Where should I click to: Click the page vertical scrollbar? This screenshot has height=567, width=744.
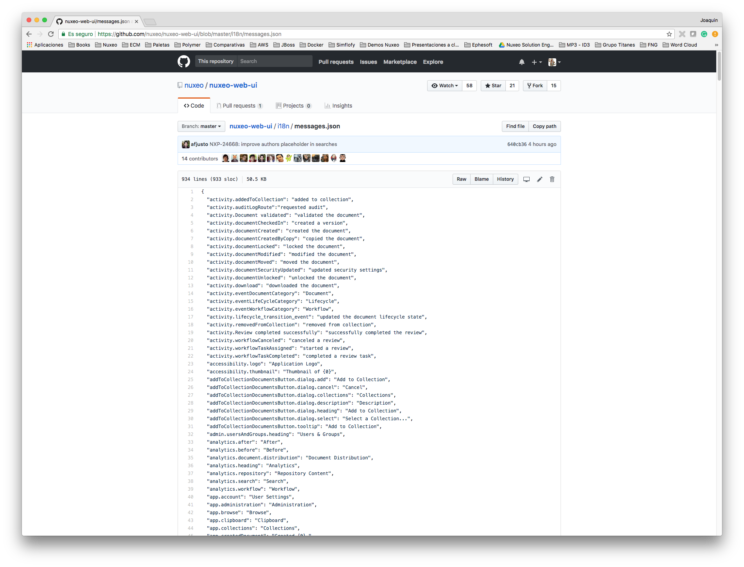click(719, 66)
